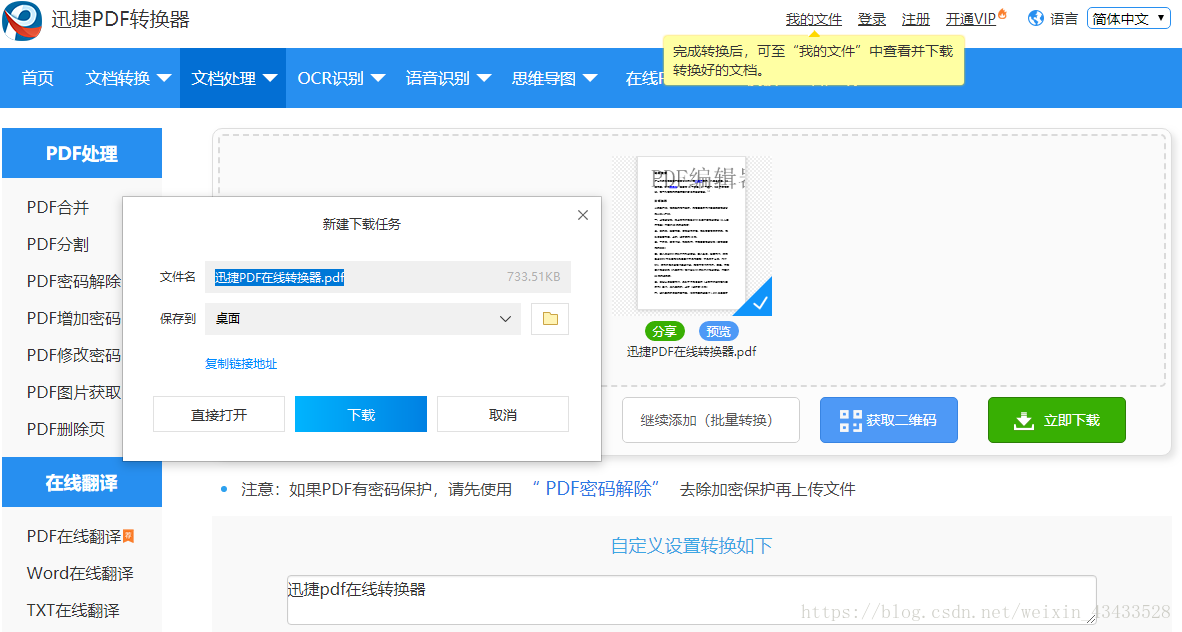This screenshot has height=632, width=1182.
Task: Click the 取消 button
Action: click(503, 415)
